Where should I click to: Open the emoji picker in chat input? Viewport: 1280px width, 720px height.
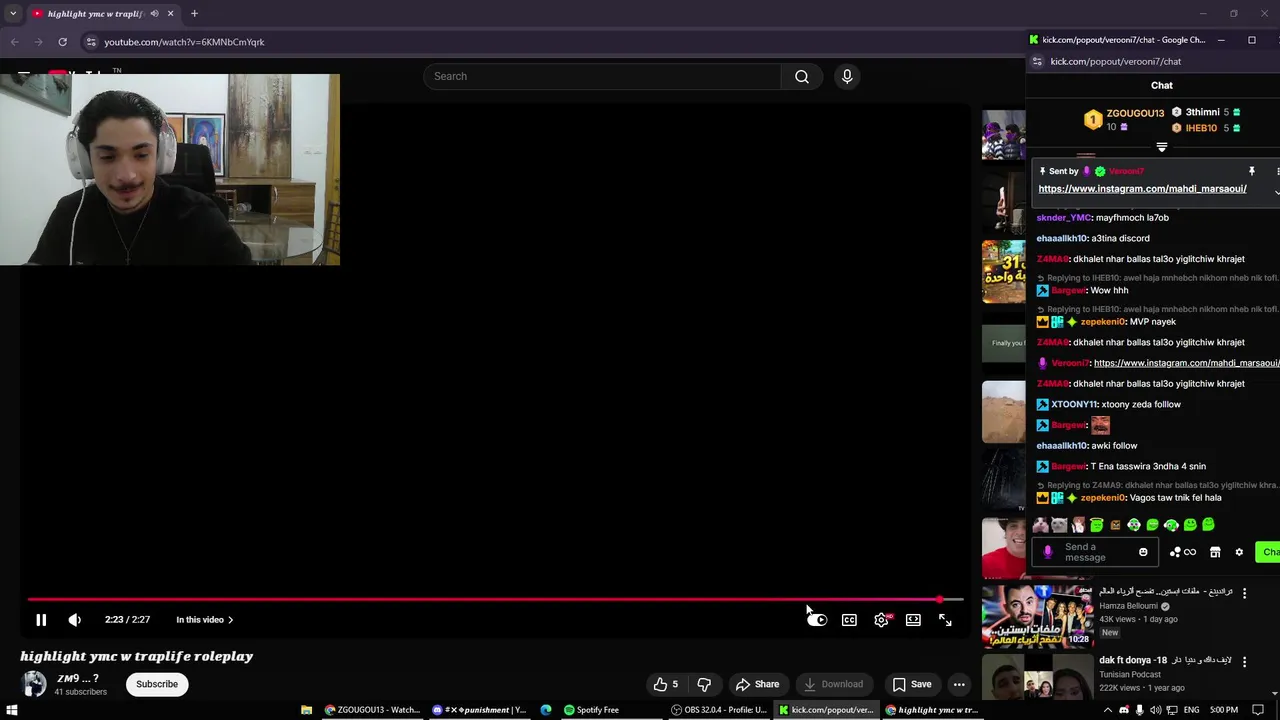pos(1143,552)
